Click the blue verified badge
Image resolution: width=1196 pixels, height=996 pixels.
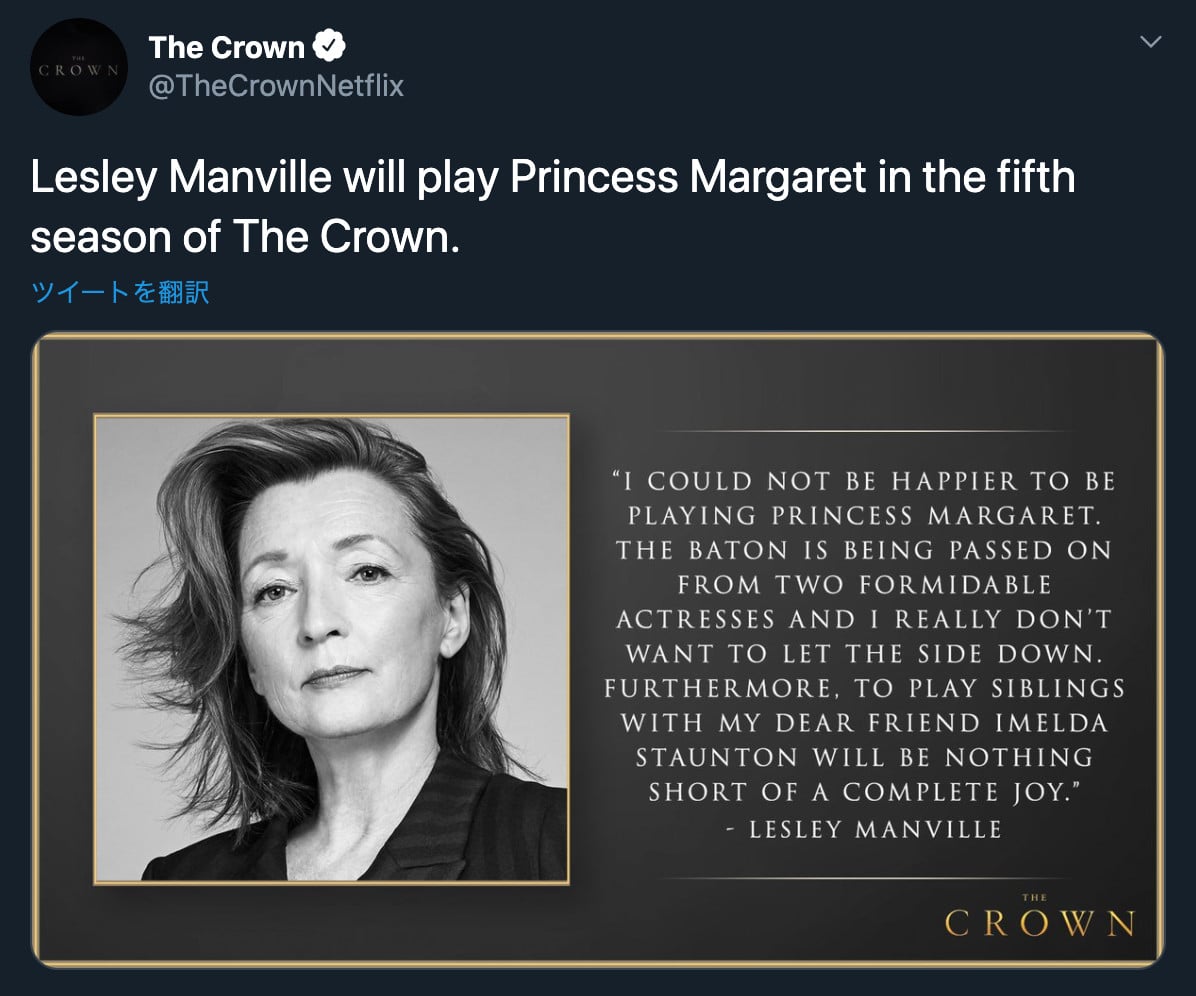tap(330, 47)
